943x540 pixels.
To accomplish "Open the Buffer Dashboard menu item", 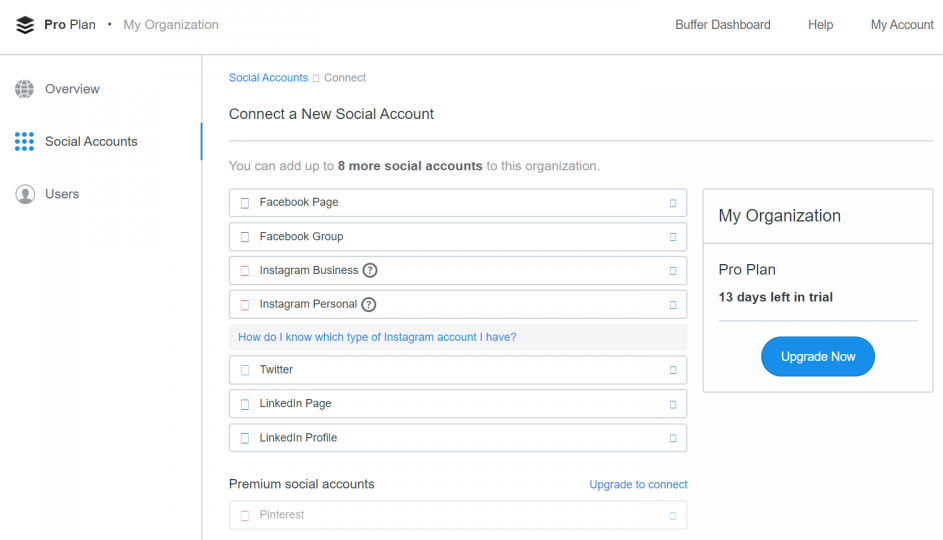I will click(722, 25).
